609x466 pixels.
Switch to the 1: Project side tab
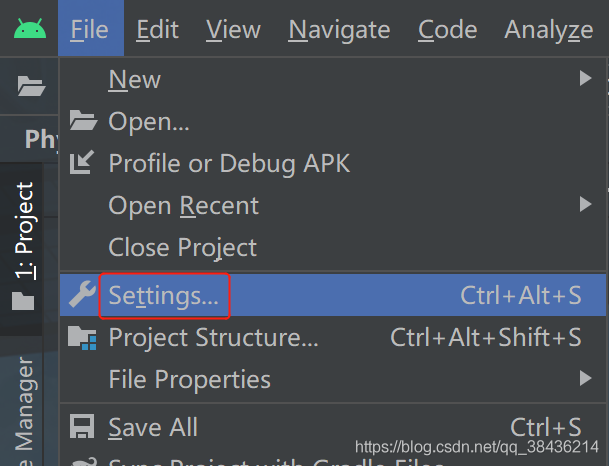point(24,232)
